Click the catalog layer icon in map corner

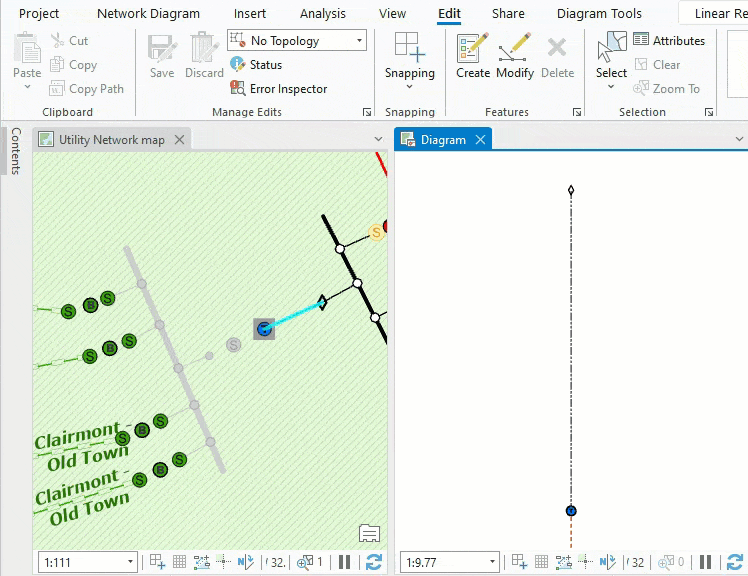[369, 533]
